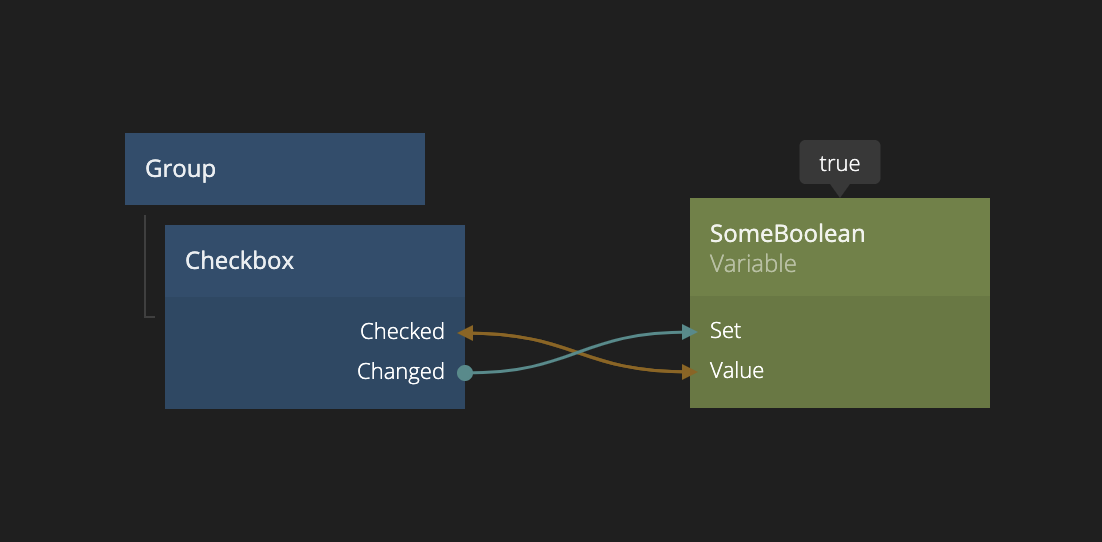Click the orange arrowhead at Value port

pos(688,372)
